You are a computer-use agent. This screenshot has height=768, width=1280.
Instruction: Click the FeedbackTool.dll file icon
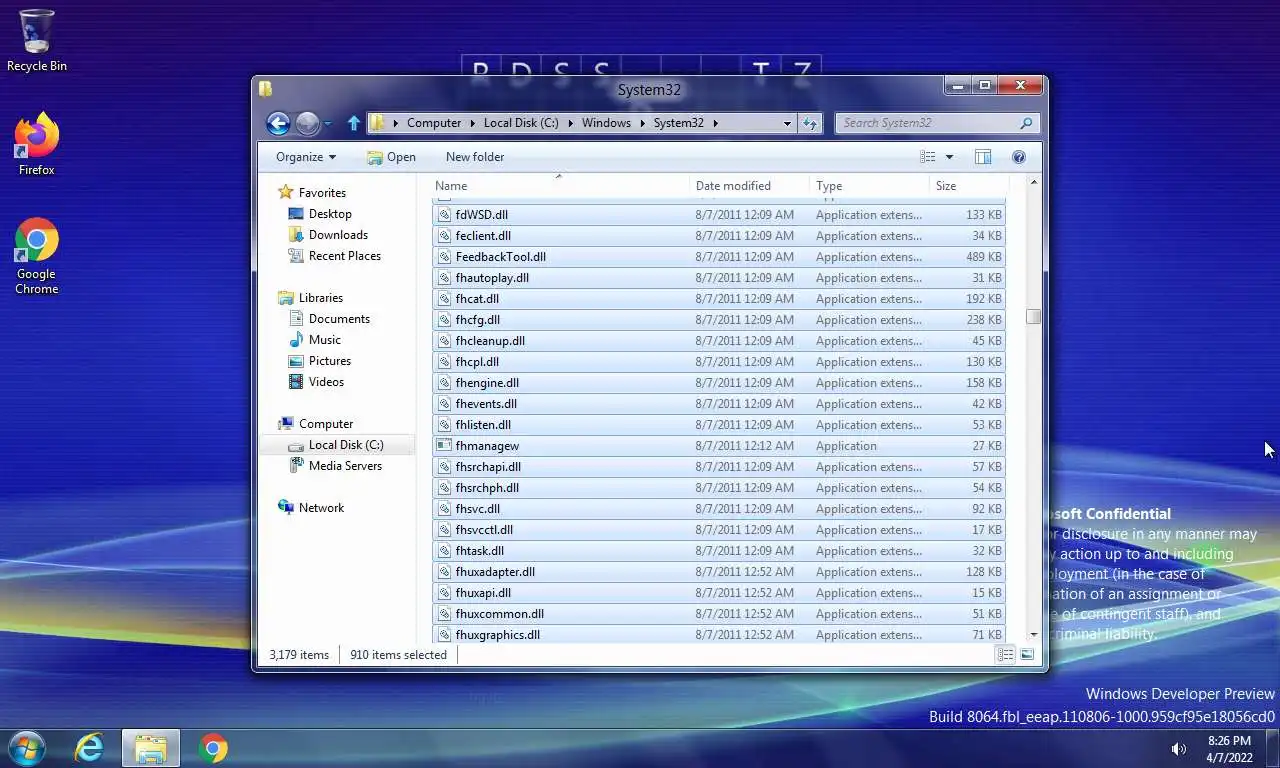445,257
